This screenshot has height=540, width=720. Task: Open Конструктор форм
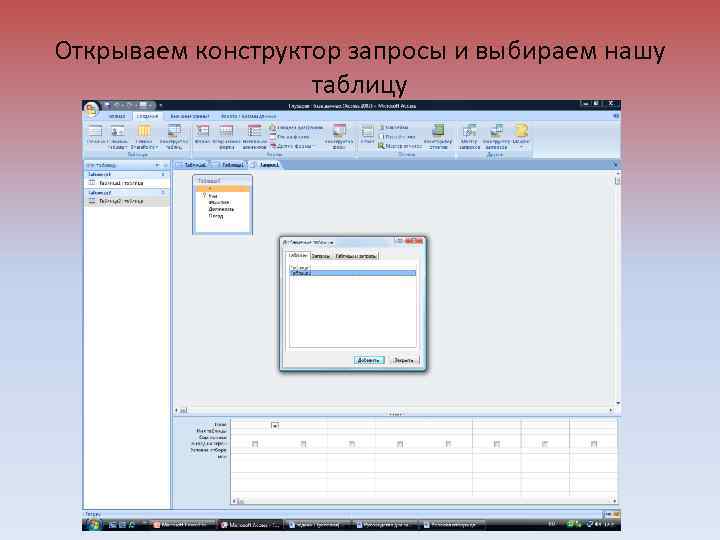coord(339,136)
